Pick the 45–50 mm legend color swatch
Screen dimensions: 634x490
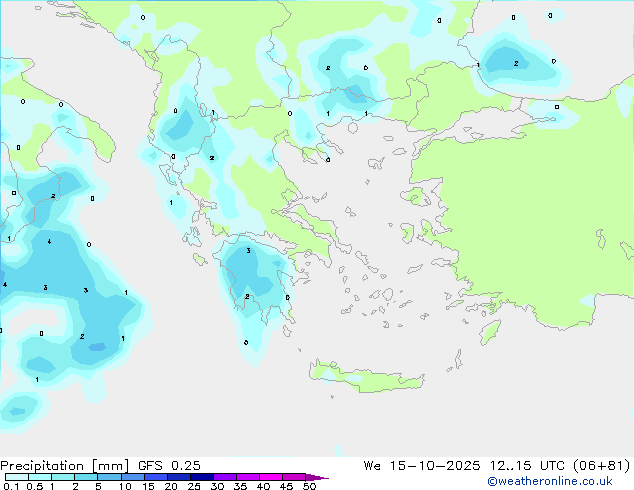(294, 477)
